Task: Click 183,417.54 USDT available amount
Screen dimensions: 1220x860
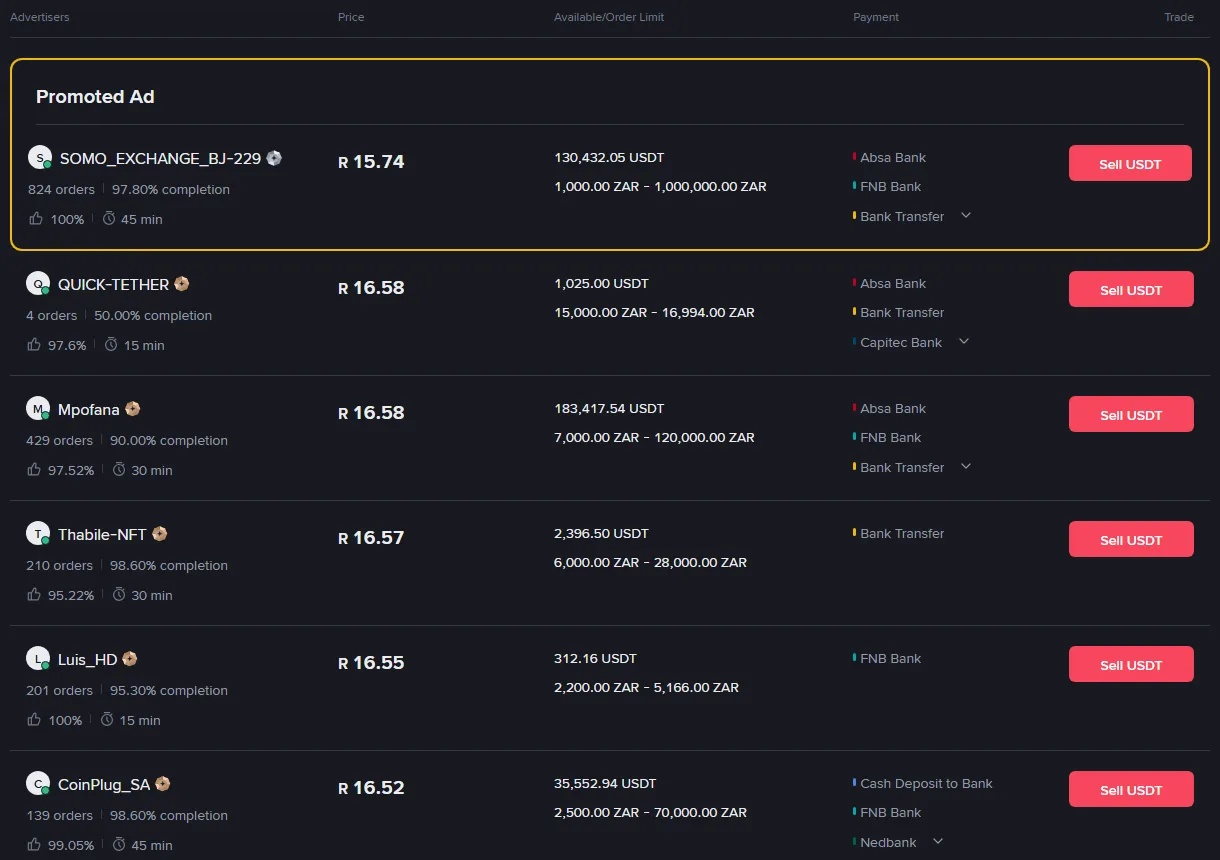Action: click(609, 408)
